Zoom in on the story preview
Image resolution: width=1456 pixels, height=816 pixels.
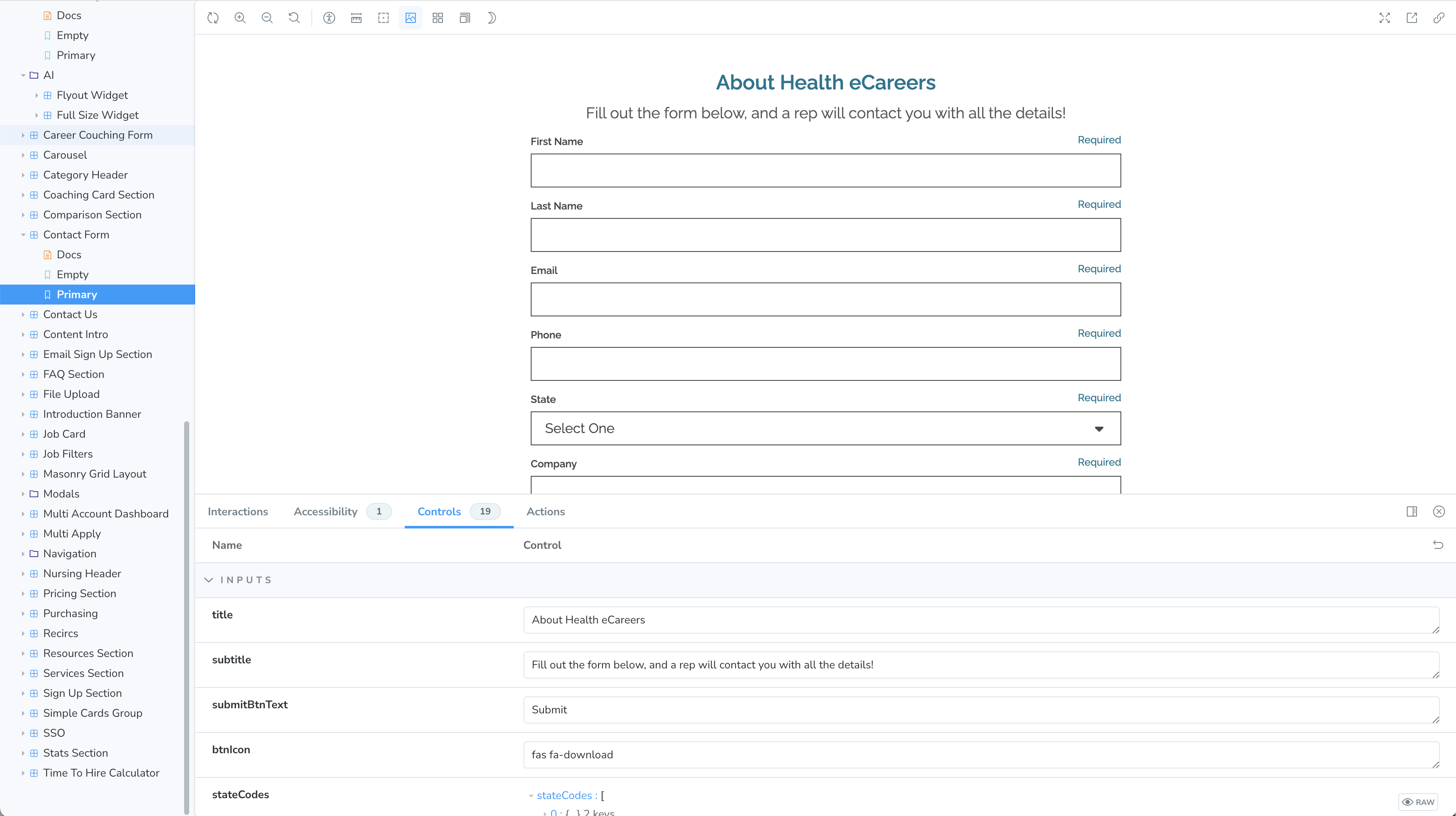pyautogui.click(x=240, y=18)
